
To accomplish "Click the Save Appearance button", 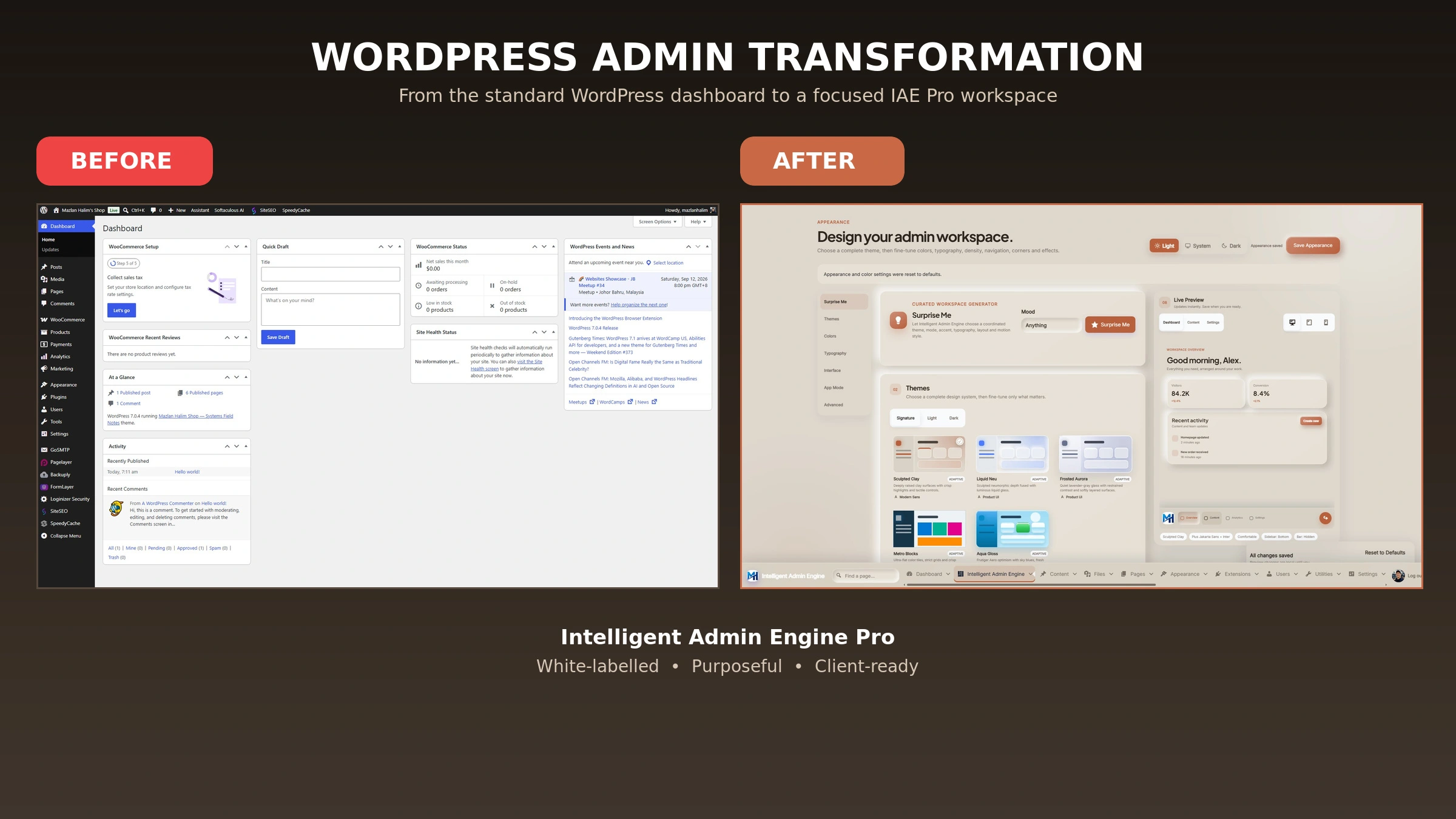I will tap(1313, 246).
